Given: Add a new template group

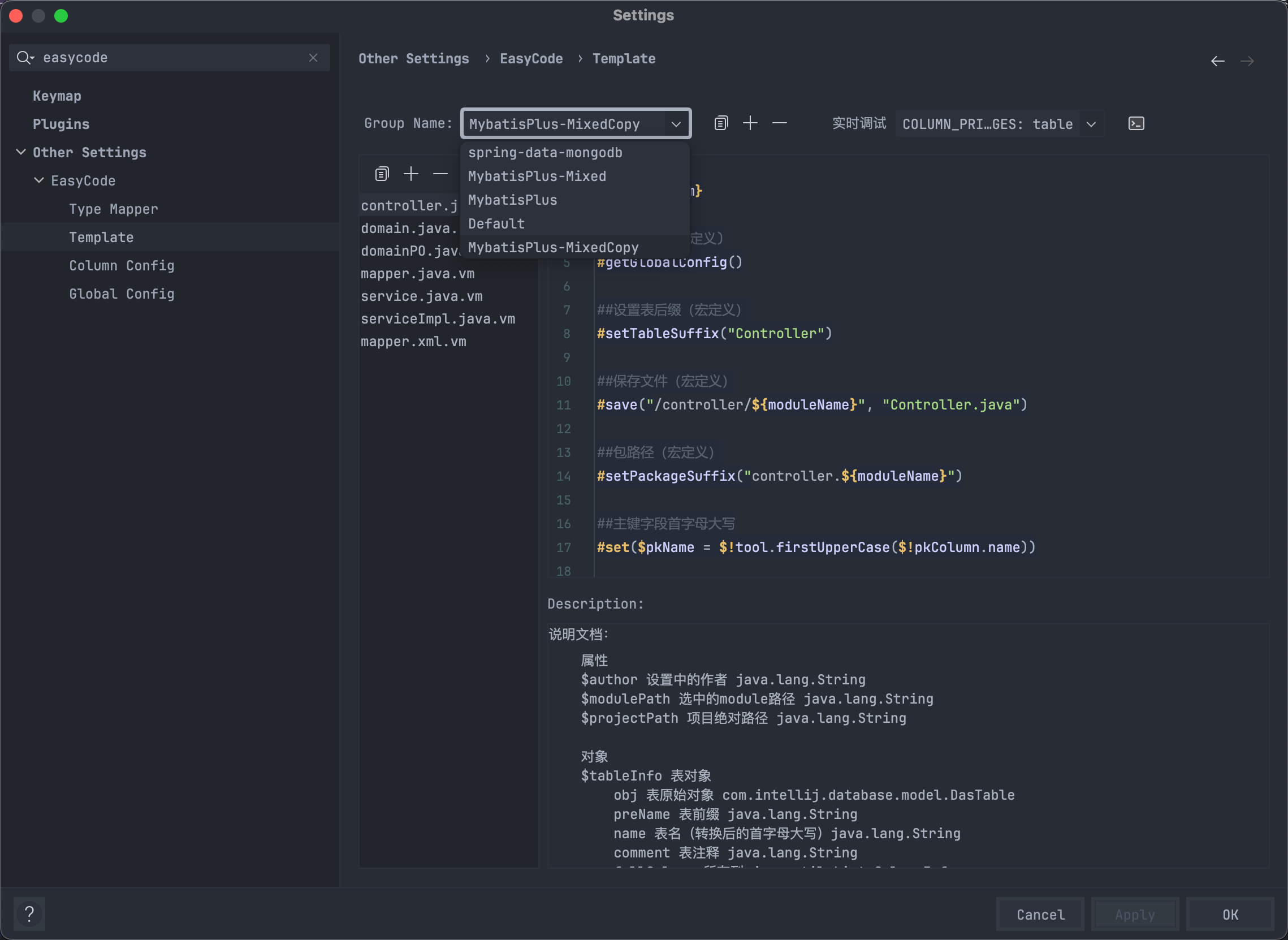Looking at the screenshot, I should point(750,123).
